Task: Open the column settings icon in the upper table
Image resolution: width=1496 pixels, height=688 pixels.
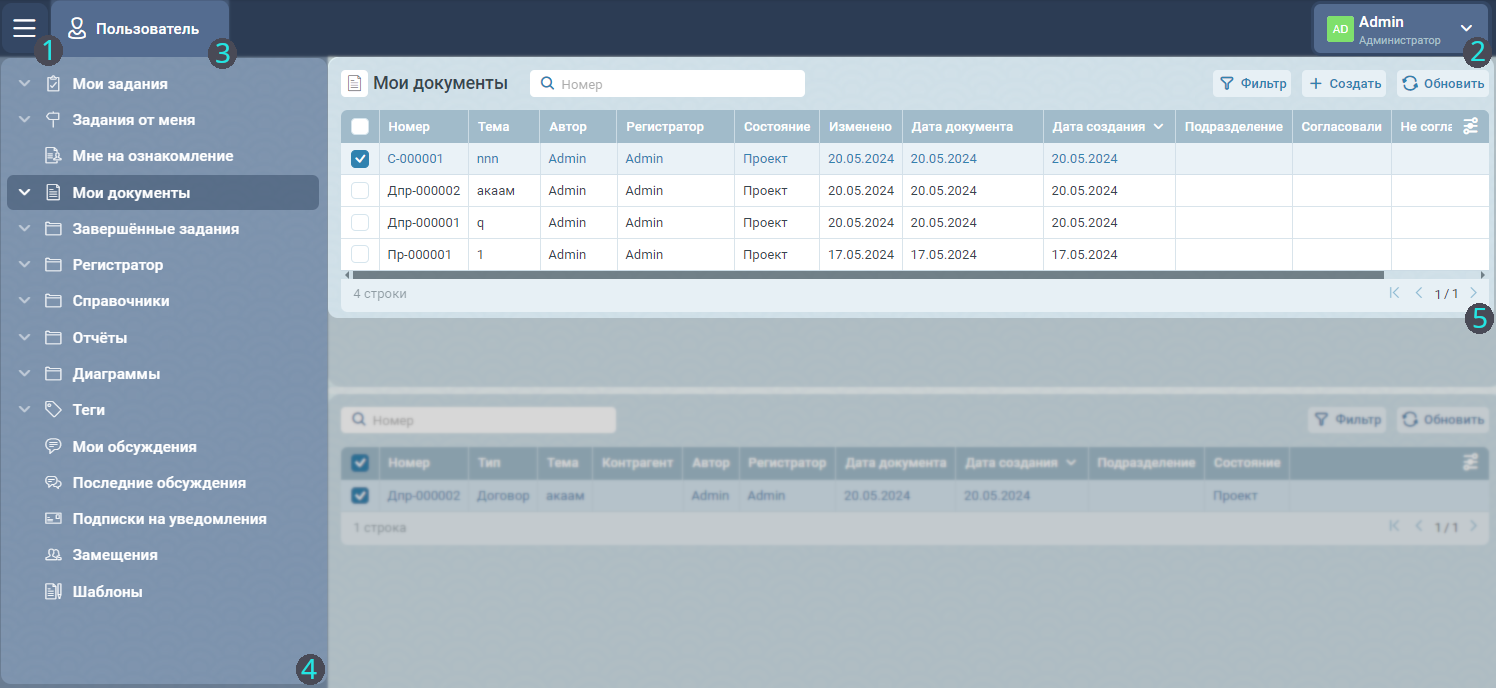Action: 1470,126
